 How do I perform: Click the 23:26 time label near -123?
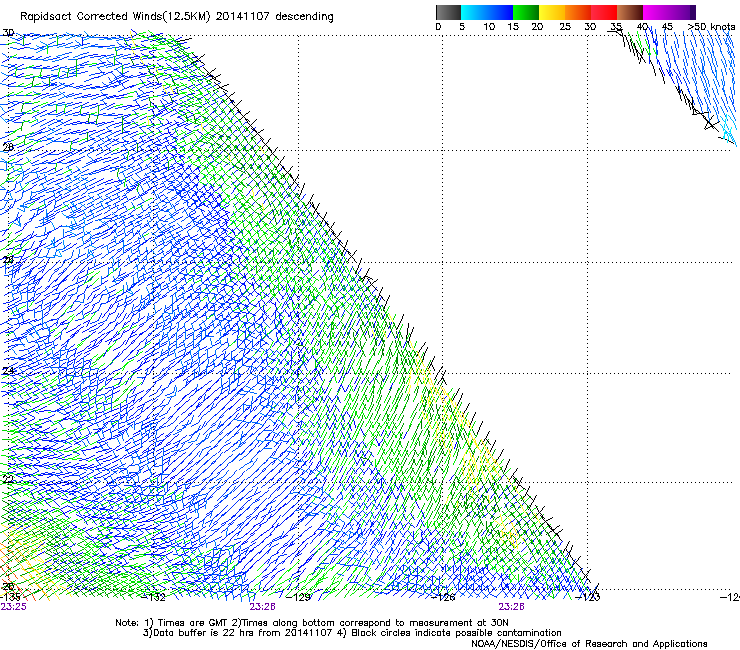coord(512,607)
